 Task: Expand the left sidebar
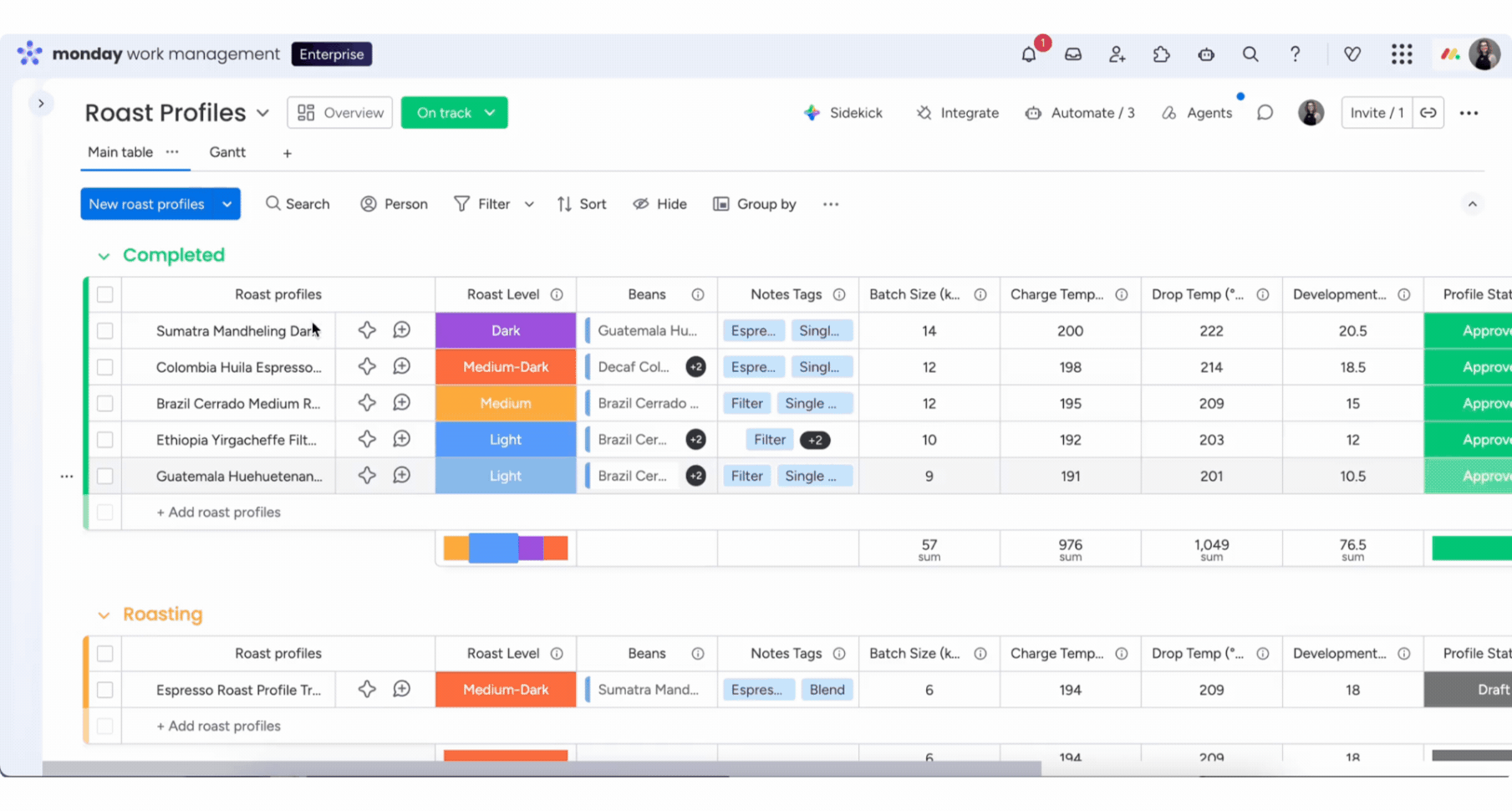pyautogui.click(x=40, y=104)
